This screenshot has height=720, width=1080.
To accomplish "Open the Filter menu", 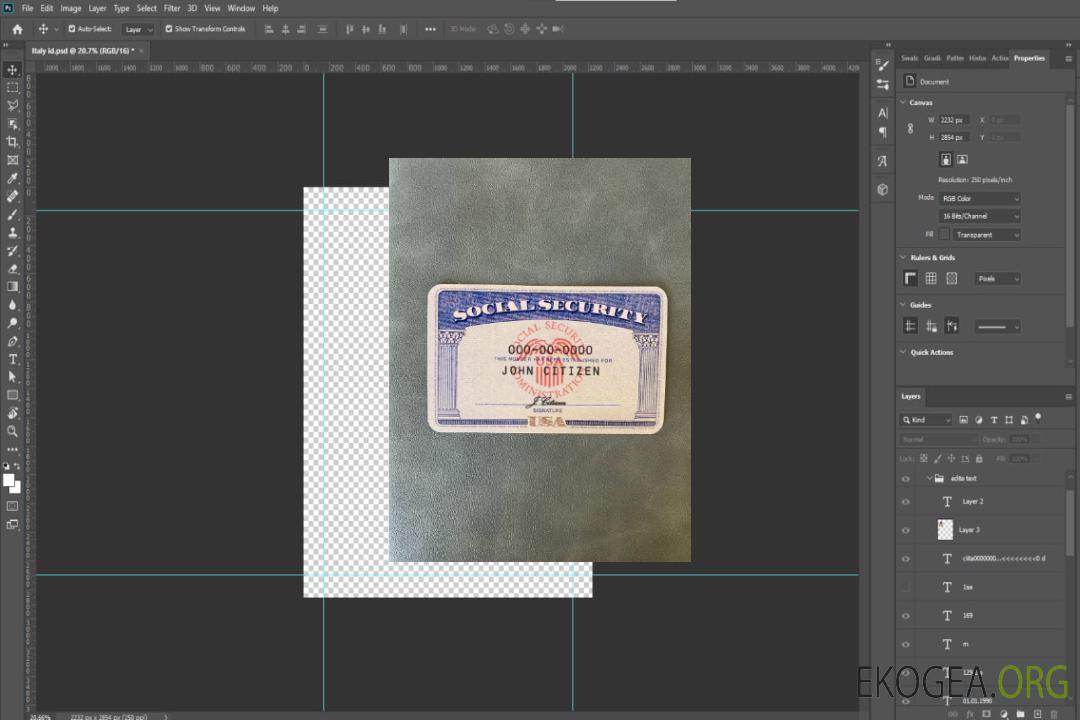I will coord(172,8).
